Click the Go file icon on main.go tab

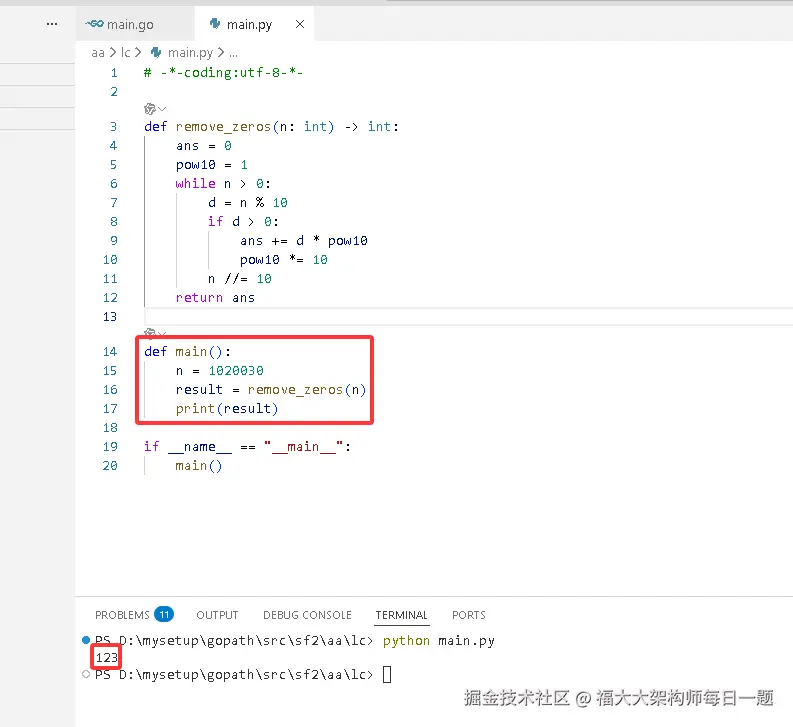tap(95, 24)
